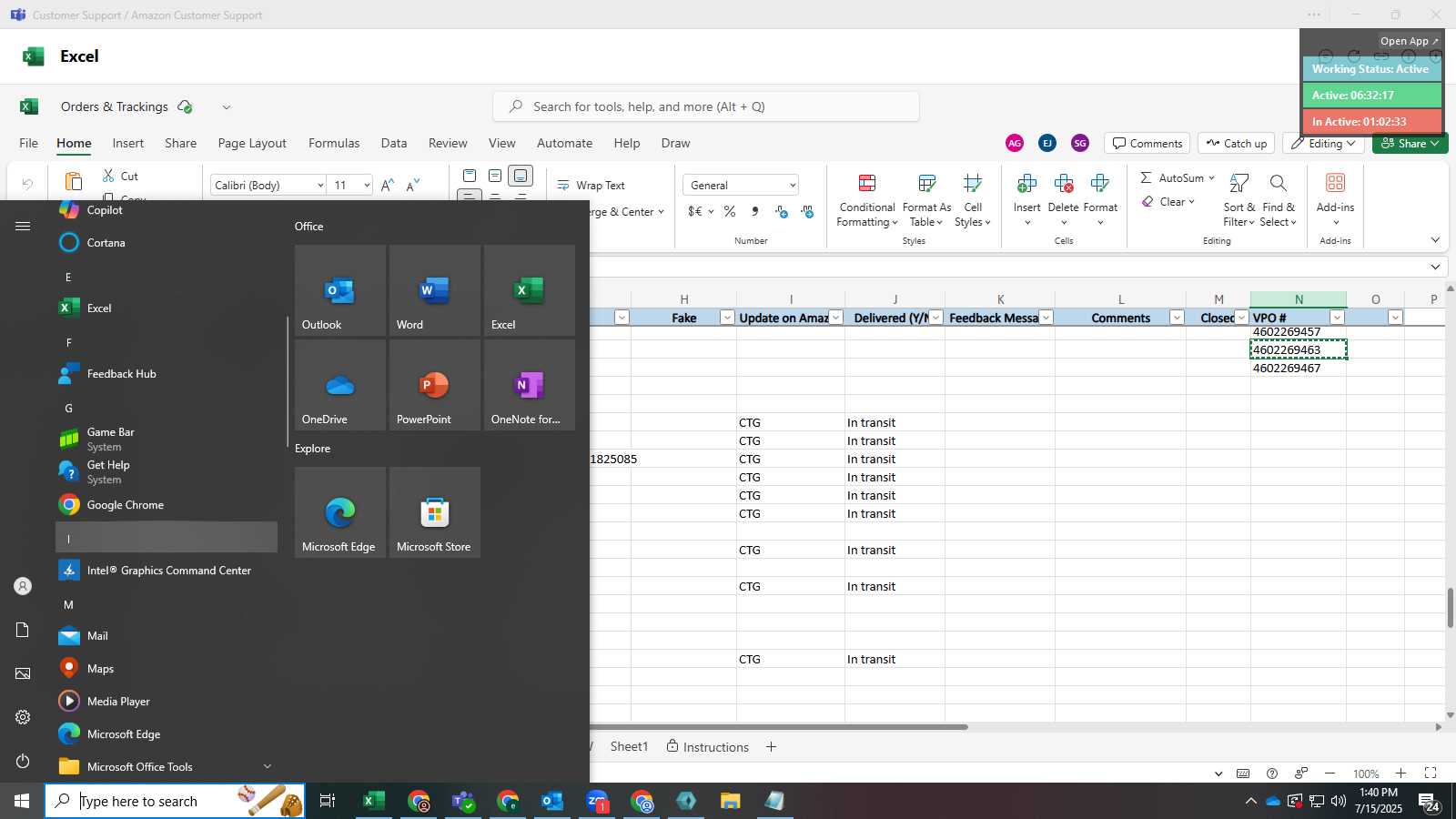
Task: Open the Microsoft Edge tile under Explore
Action: (x=340, y=512)
